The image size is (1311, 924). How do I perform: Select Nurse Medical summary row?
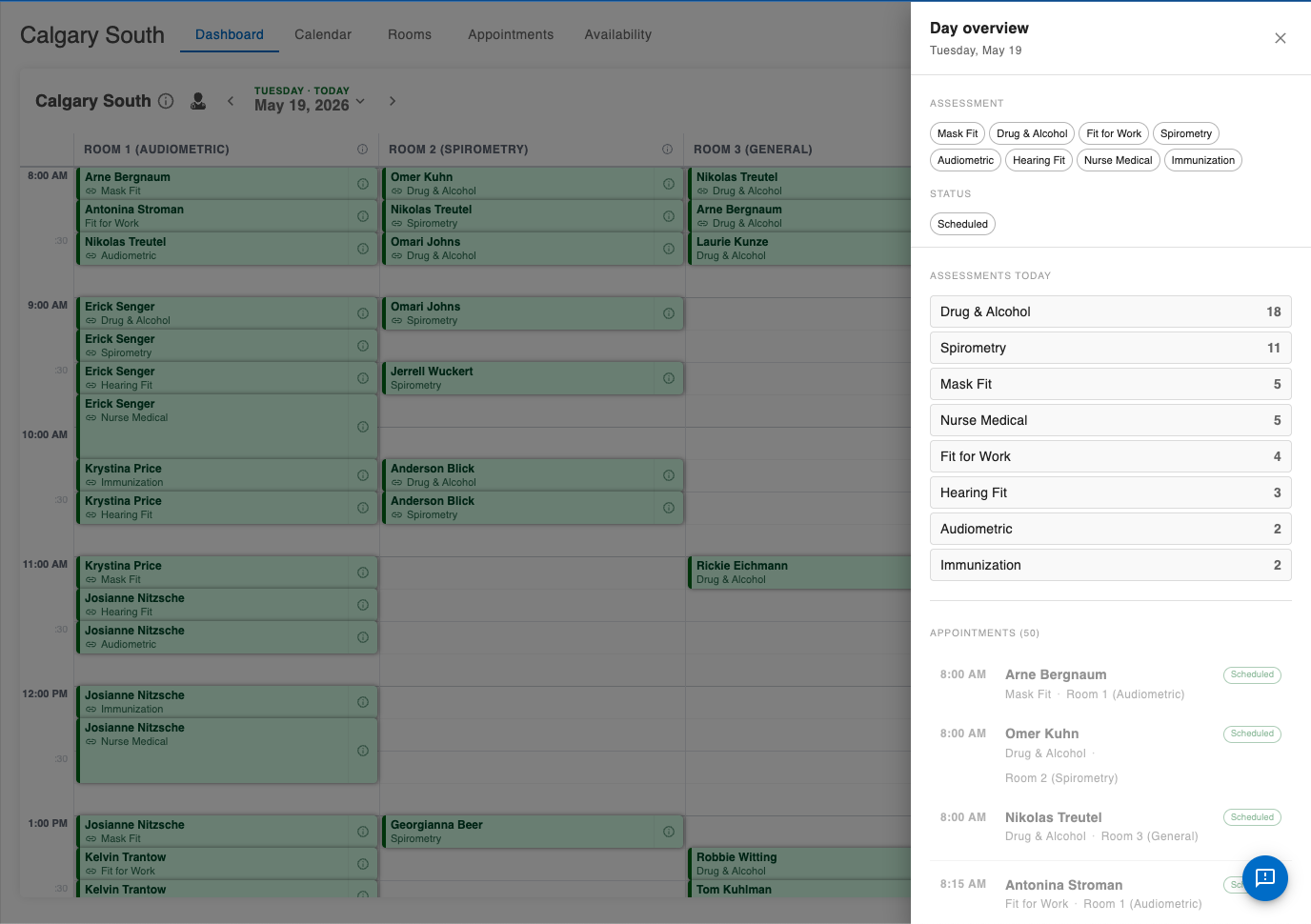pyautogui.click(x=1111, y=420)
